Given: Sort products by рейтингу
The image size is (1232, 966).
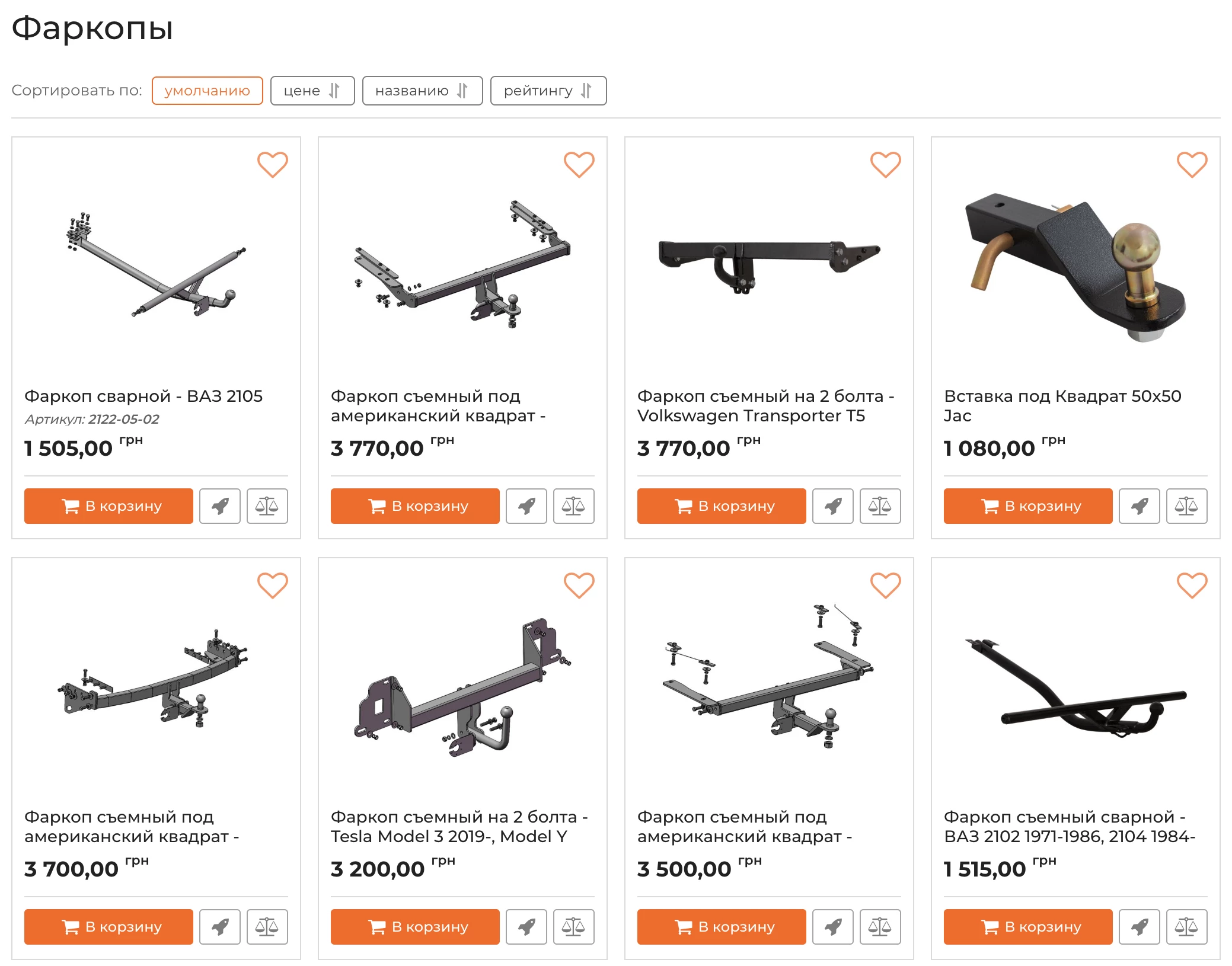Looking at the screenshot, I should pyautogui.click(x=548, y=91).
